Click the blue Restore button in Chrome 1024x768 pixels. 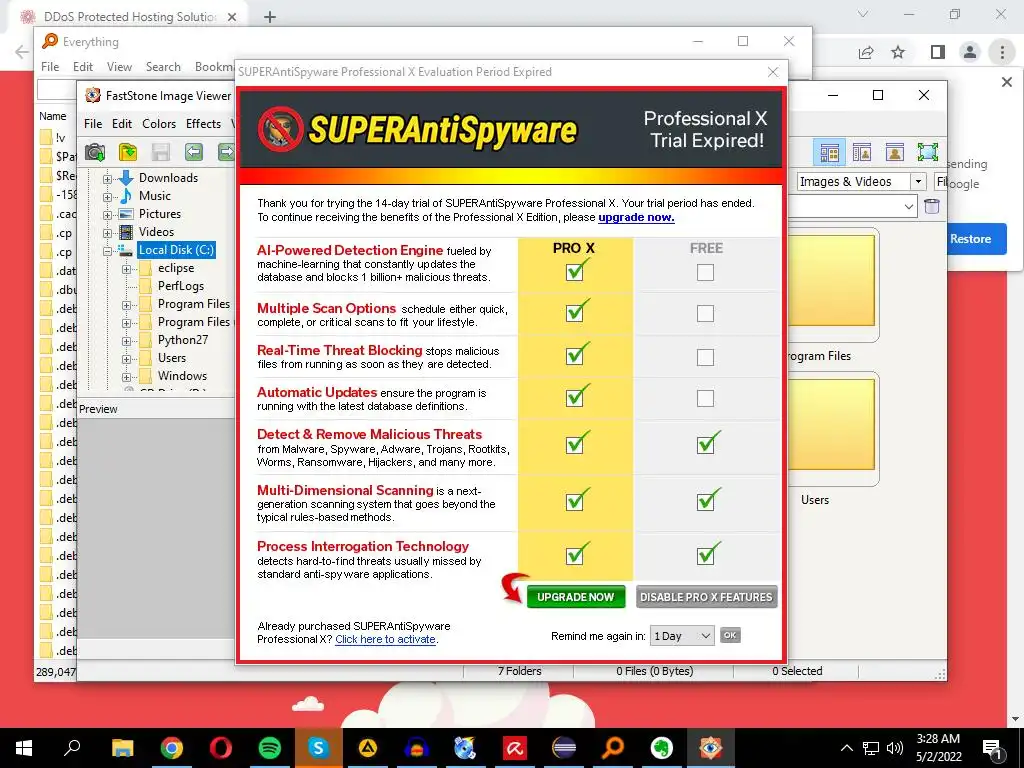coord(970,239)
